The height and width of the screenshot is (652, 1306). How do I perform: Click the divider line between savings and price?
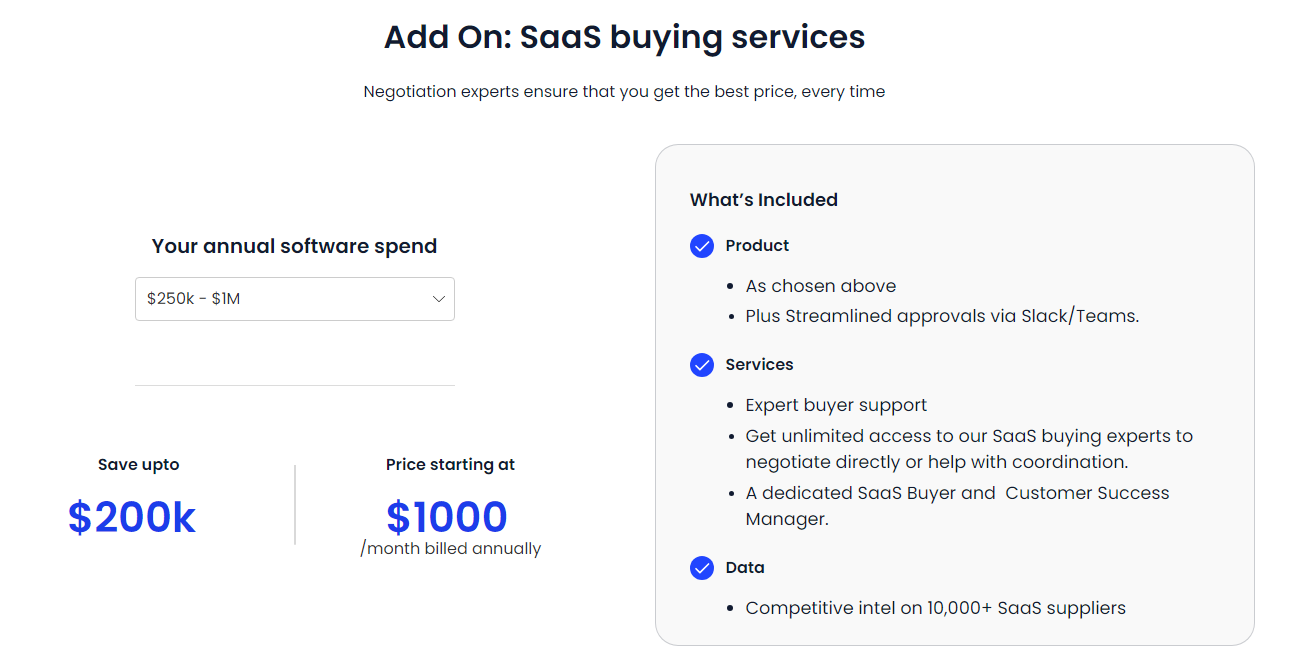tap(295, 504)
